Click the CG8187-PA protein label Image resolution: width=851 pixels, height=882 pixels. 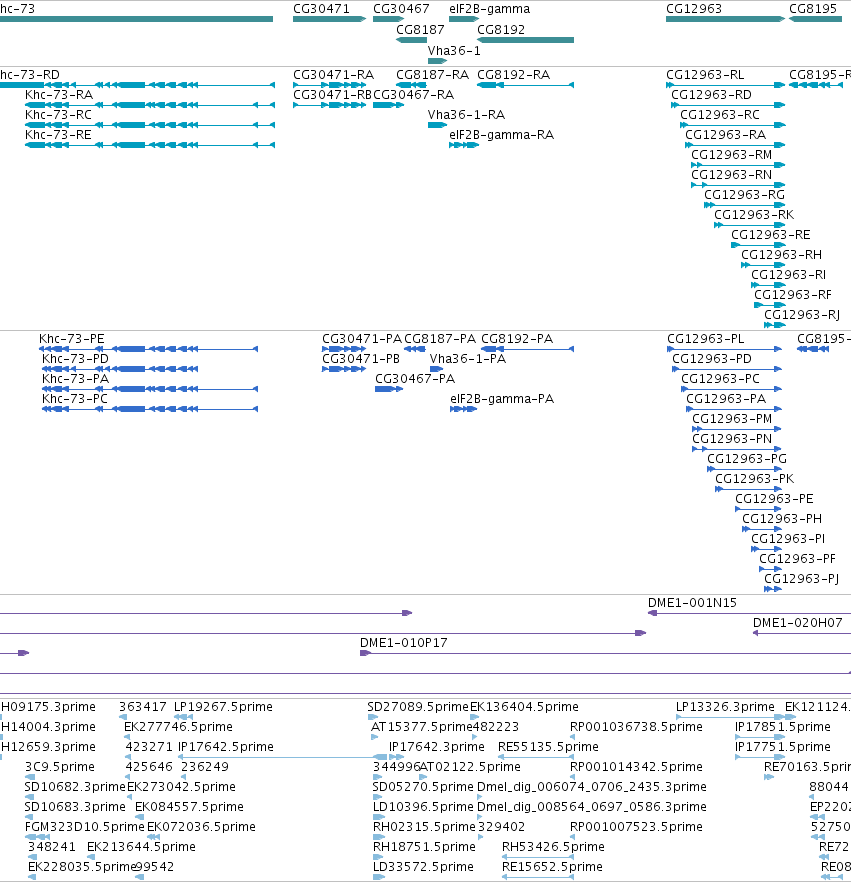click(x=440, y=339)
